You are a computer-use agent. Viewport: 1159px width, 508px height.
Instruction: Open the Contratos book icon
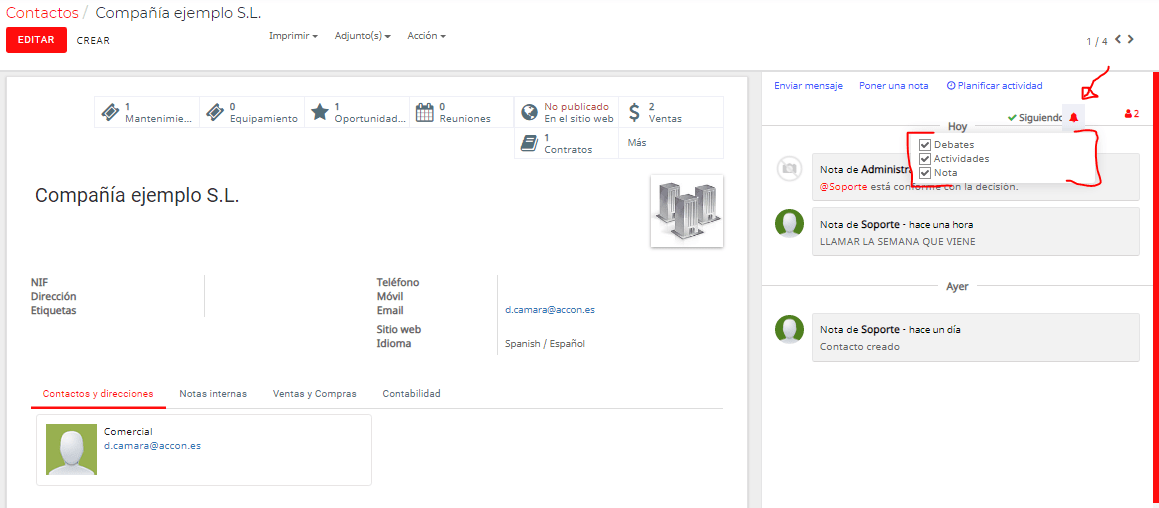pyautogui.click(x=528, y=143)
